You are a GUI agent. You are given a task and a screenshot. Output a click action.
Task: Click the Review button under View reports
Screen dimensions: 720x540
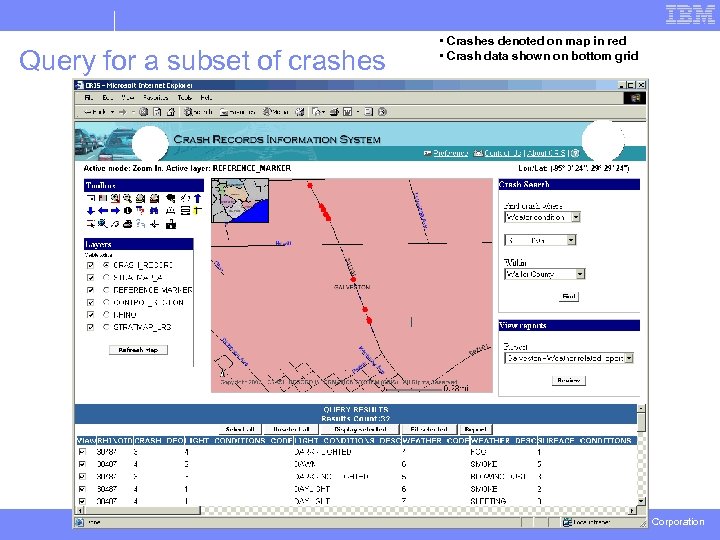[x=568, y=380]
